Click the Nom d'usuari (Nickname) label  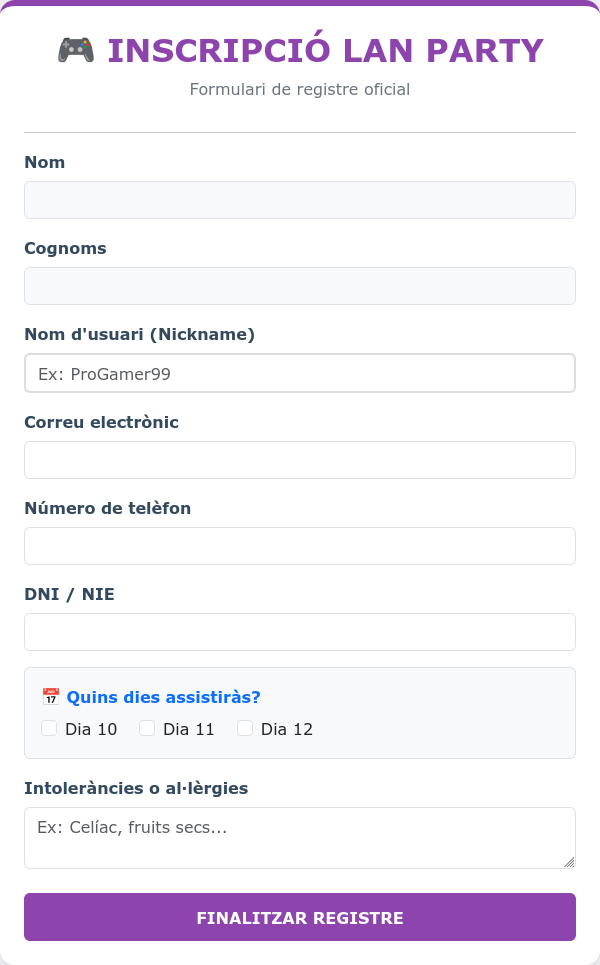tap(139, 334)
